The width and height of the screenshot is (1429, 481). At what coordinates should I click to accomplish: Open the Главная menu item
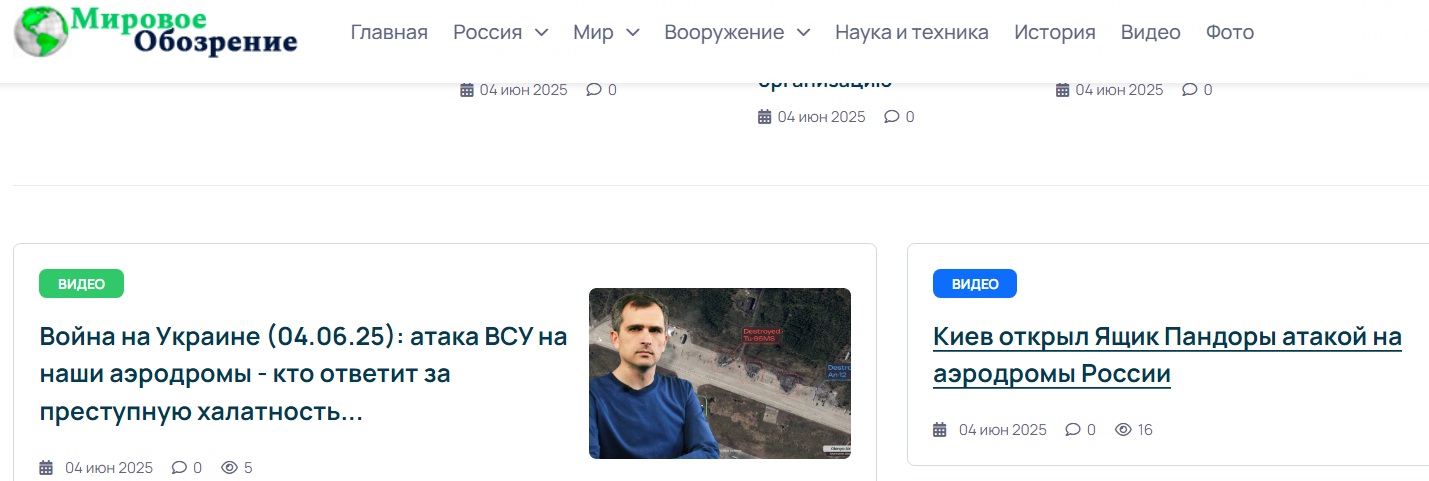pyautogui.click(x=389, y=32)
